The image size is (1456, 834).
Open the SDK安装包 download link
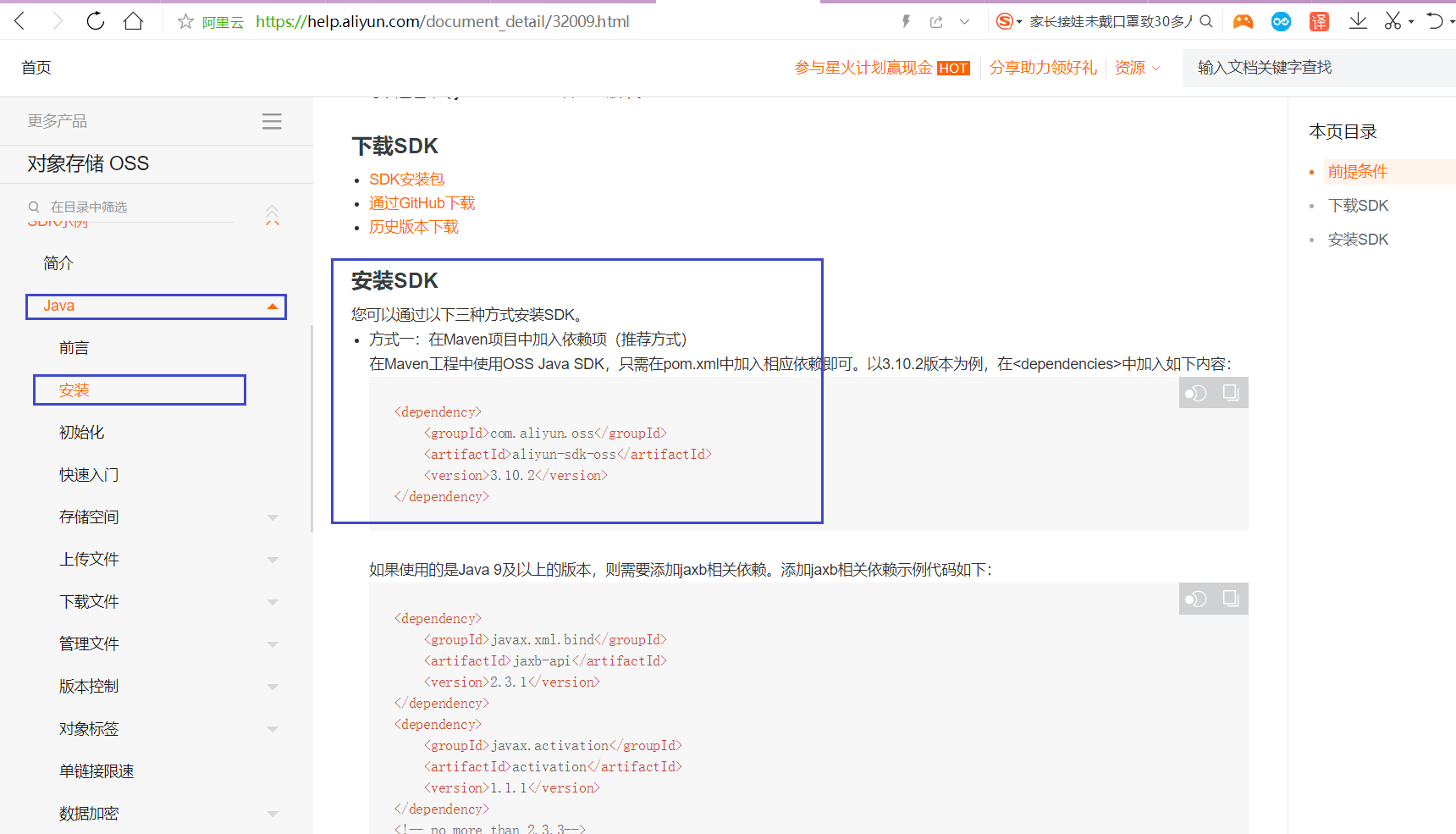406,180
